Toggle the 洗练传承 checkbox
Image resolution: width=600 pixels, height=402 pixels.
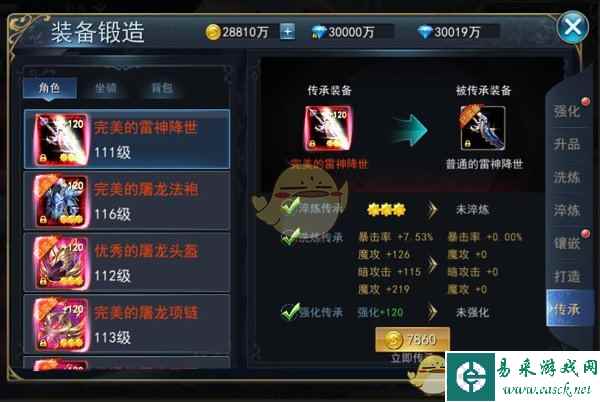tap(290, 237)
